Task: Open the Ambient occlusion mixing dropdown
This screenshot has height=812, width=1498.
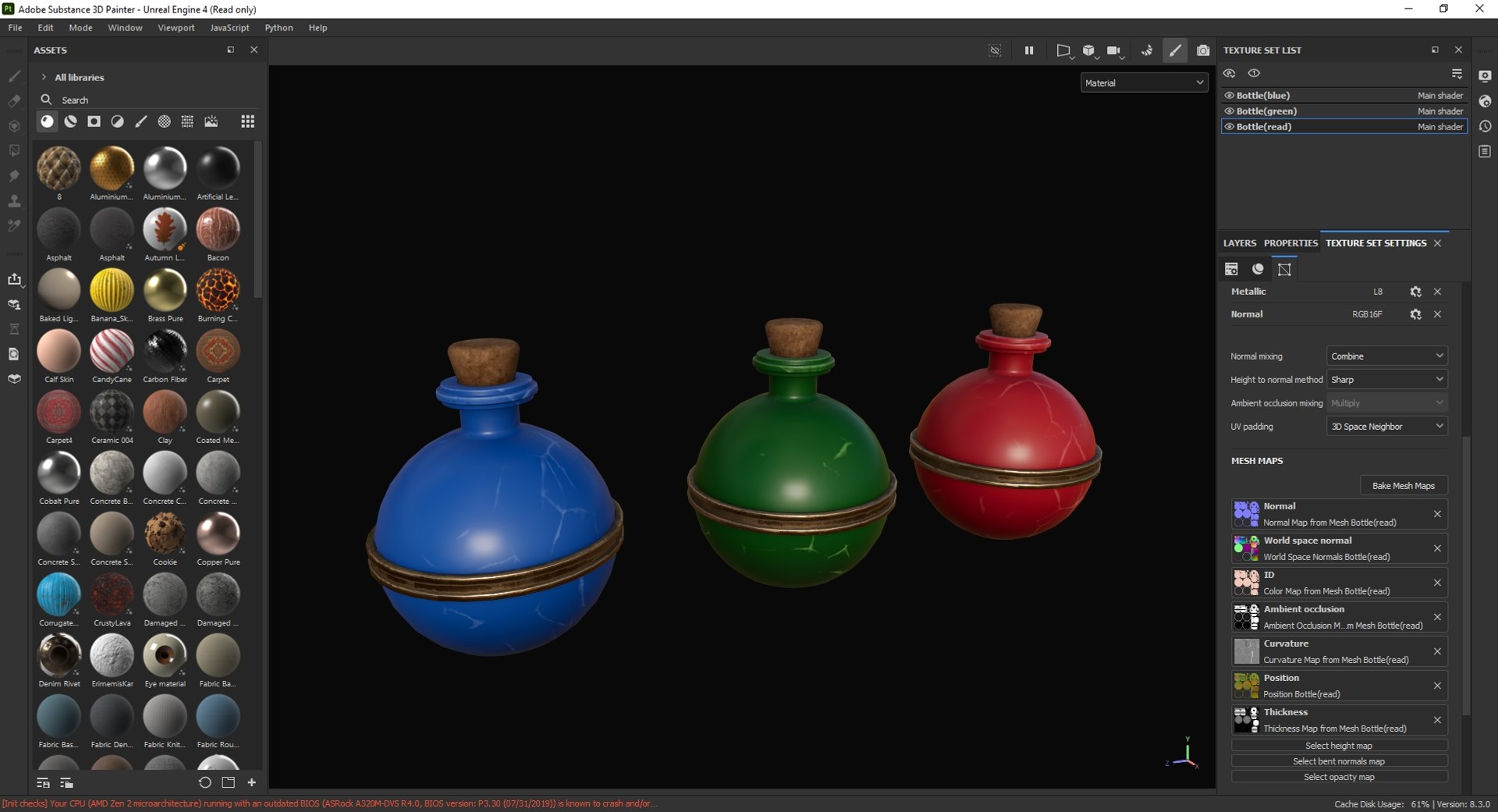Action: click(1387, 402)
